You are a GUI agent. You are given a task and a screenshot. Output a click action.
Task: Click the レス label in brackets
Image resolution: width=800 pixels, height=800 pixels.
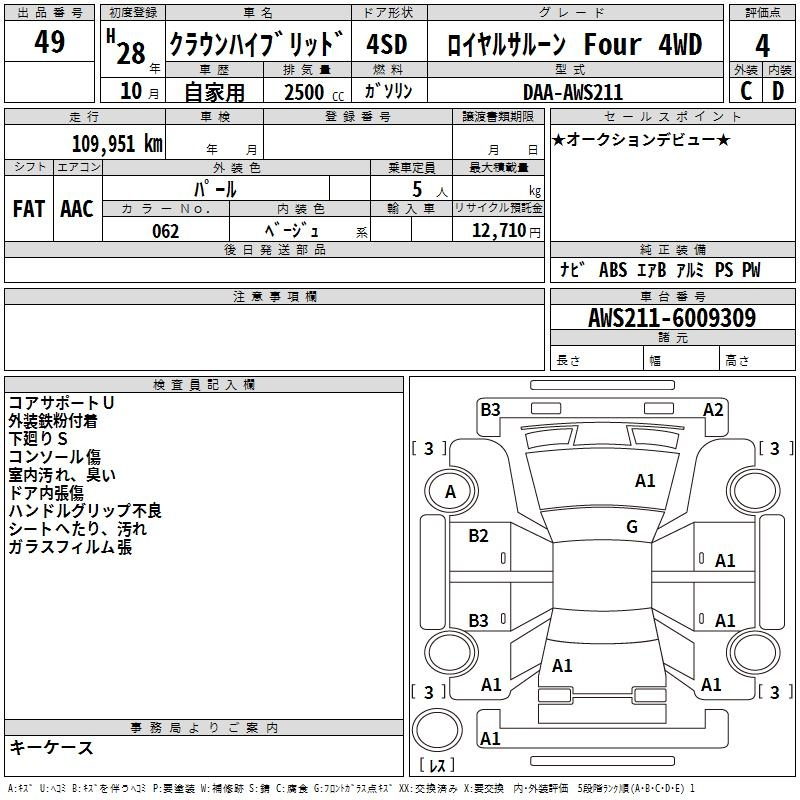436,766
